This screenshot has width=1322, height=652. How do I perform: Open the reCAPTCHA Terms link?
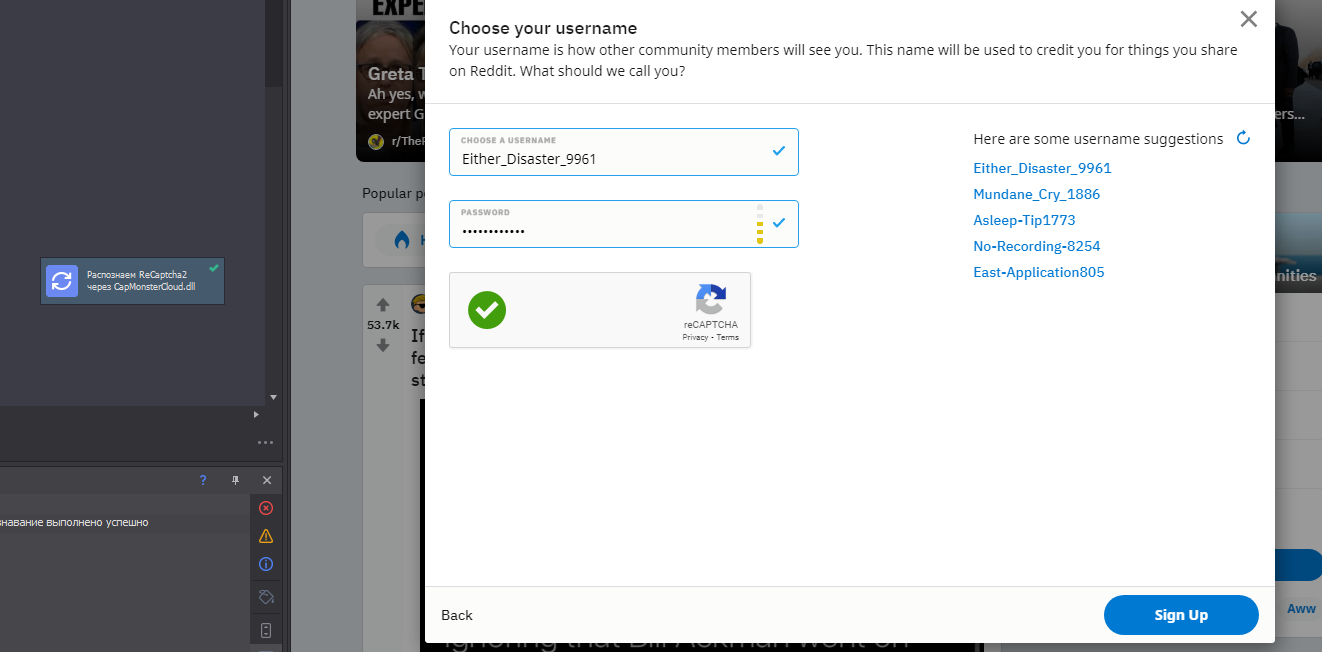click(728, 337)
